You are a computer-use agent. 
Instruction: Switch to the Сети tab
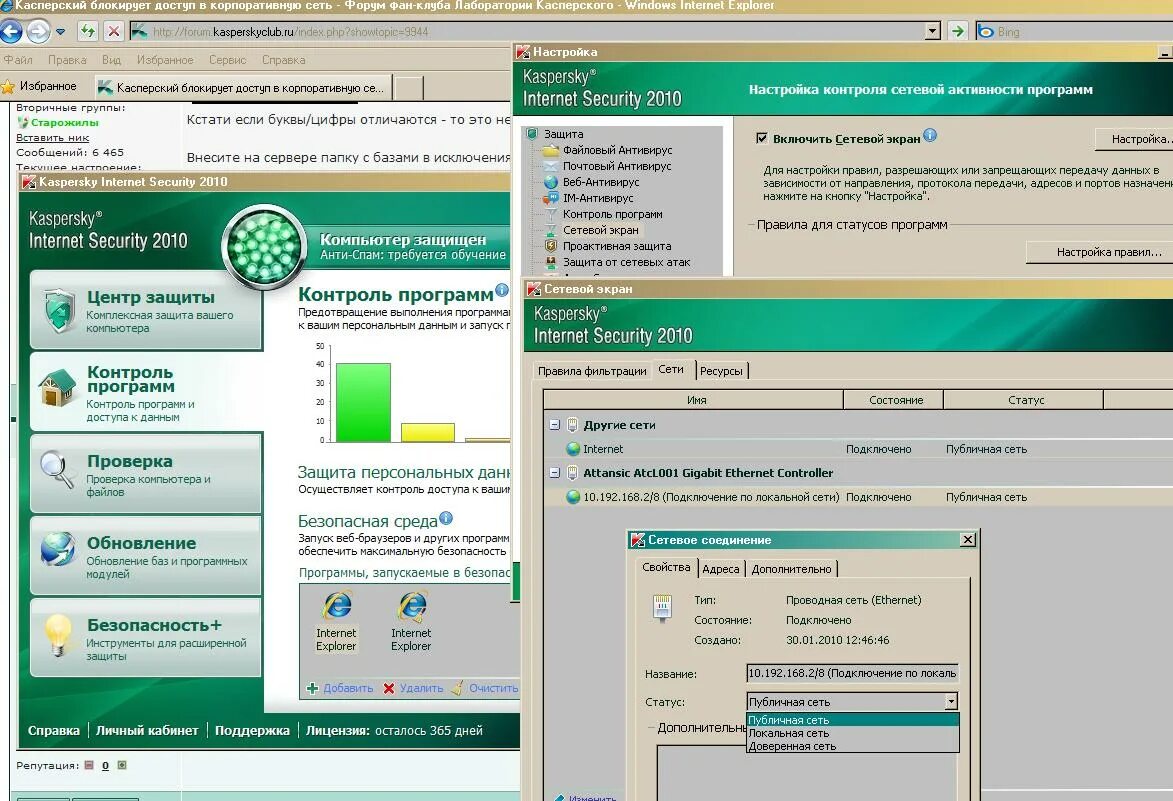(671, 369)
